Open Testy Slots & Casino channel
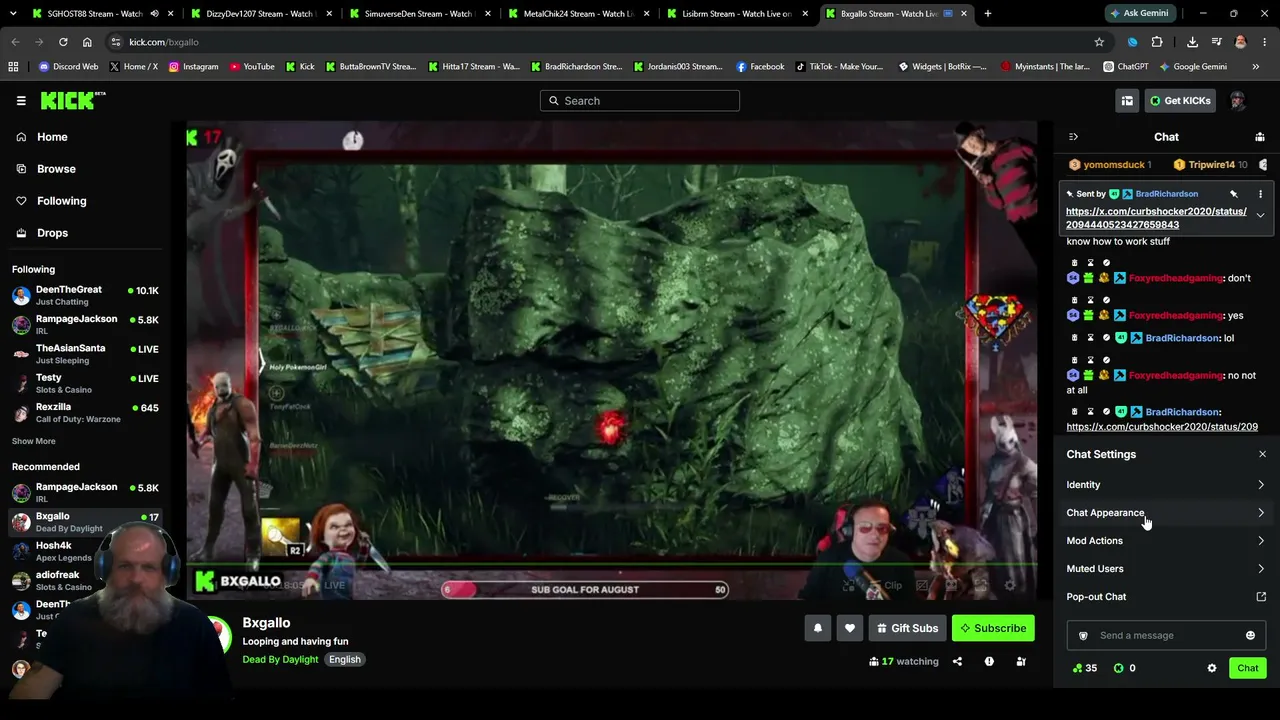 (x=85, y=383)
